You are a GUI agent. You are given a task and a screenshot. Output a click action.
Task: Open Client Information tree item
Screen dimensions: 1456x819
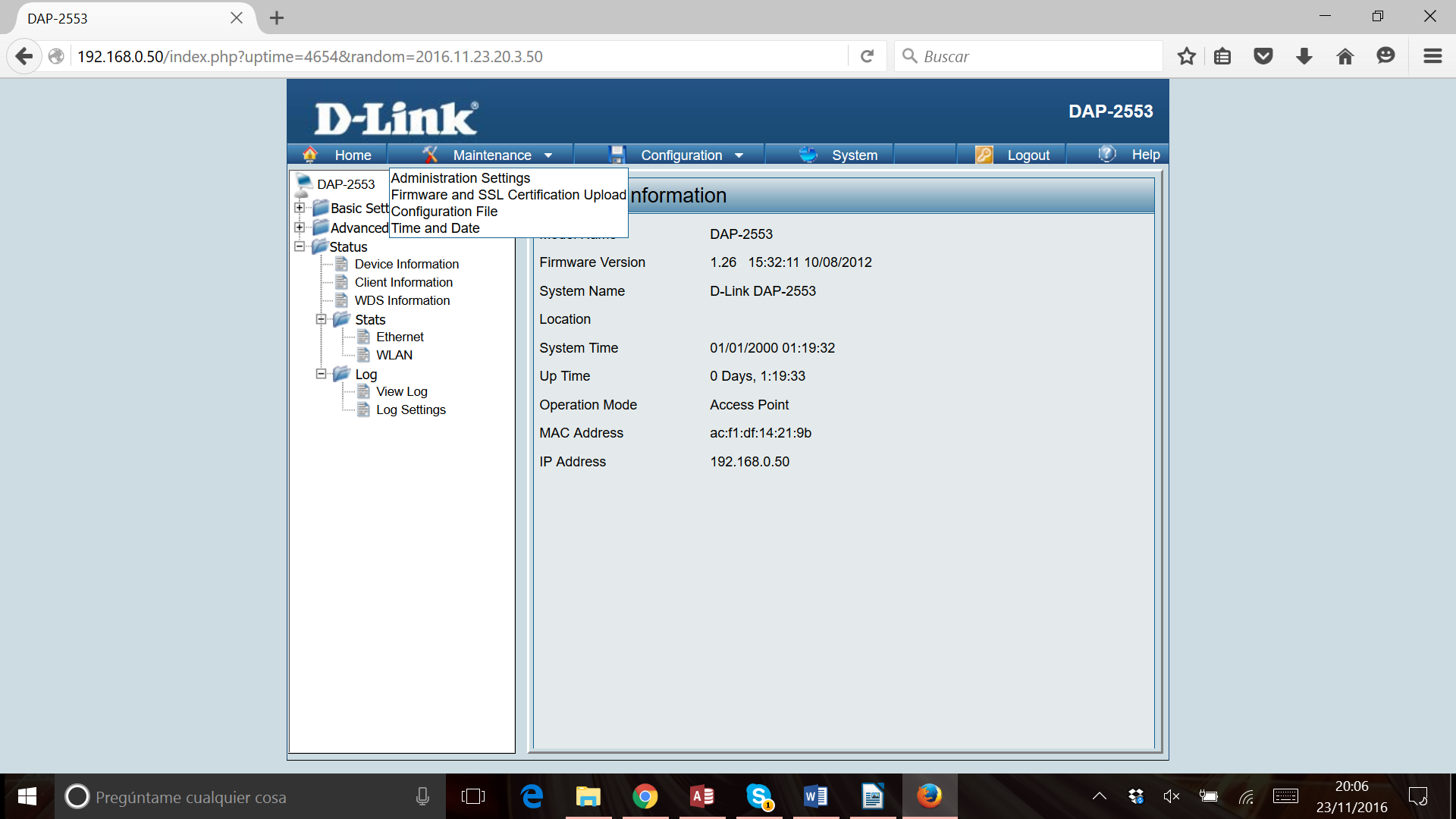coord(403,282)
